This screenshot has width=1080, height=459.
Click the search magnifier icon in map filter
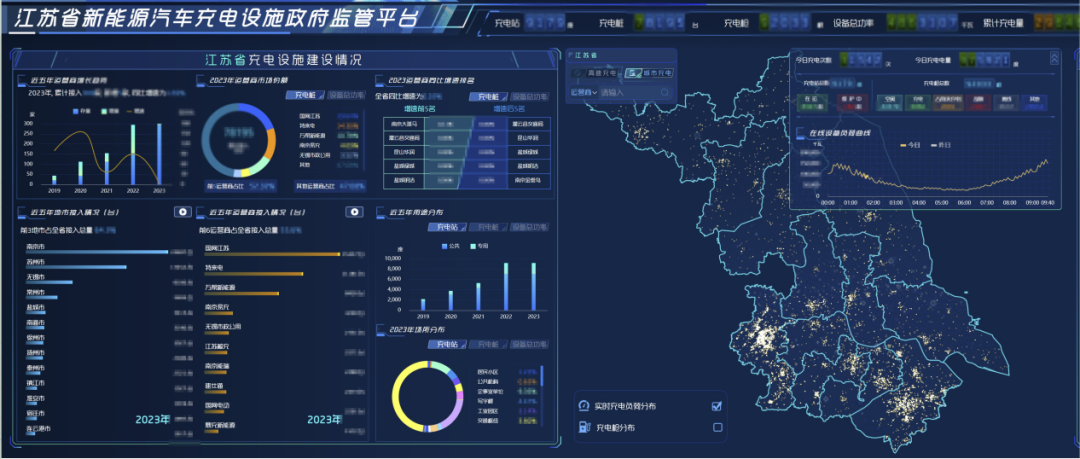click(665, 92)
